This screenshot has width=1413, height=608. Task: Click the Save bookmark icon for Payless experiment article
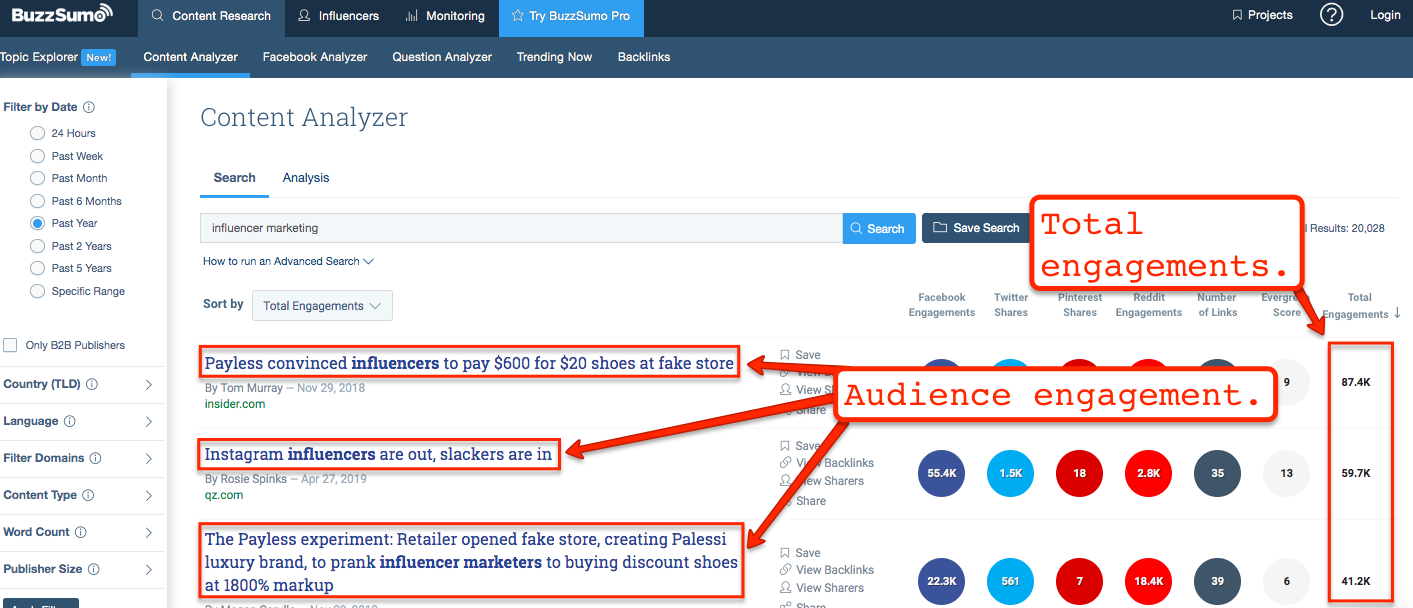[x=785, y=553]
